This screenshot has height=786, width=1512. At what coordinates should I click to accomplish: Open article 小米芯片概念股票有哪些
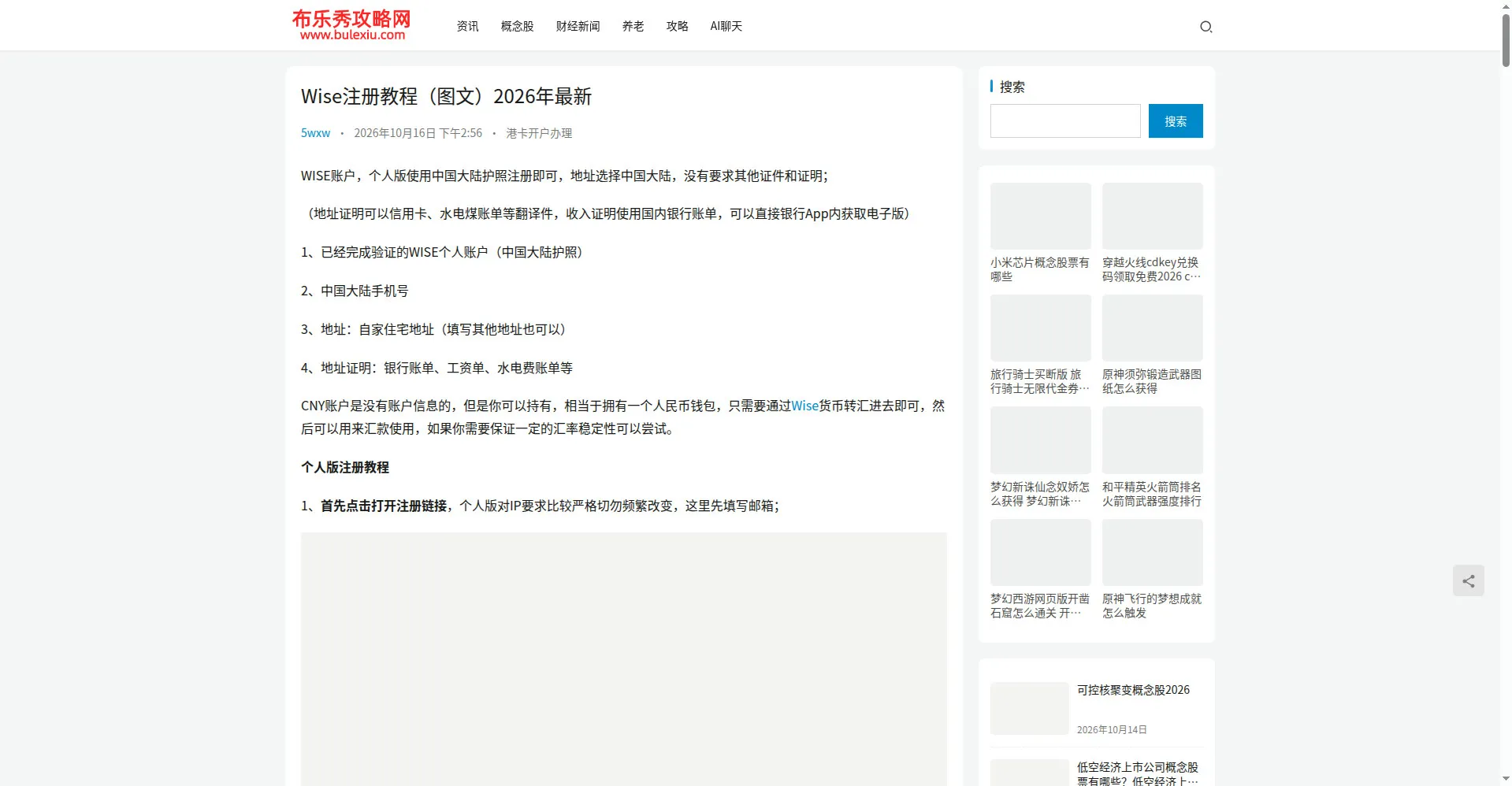coord(1039,269)
